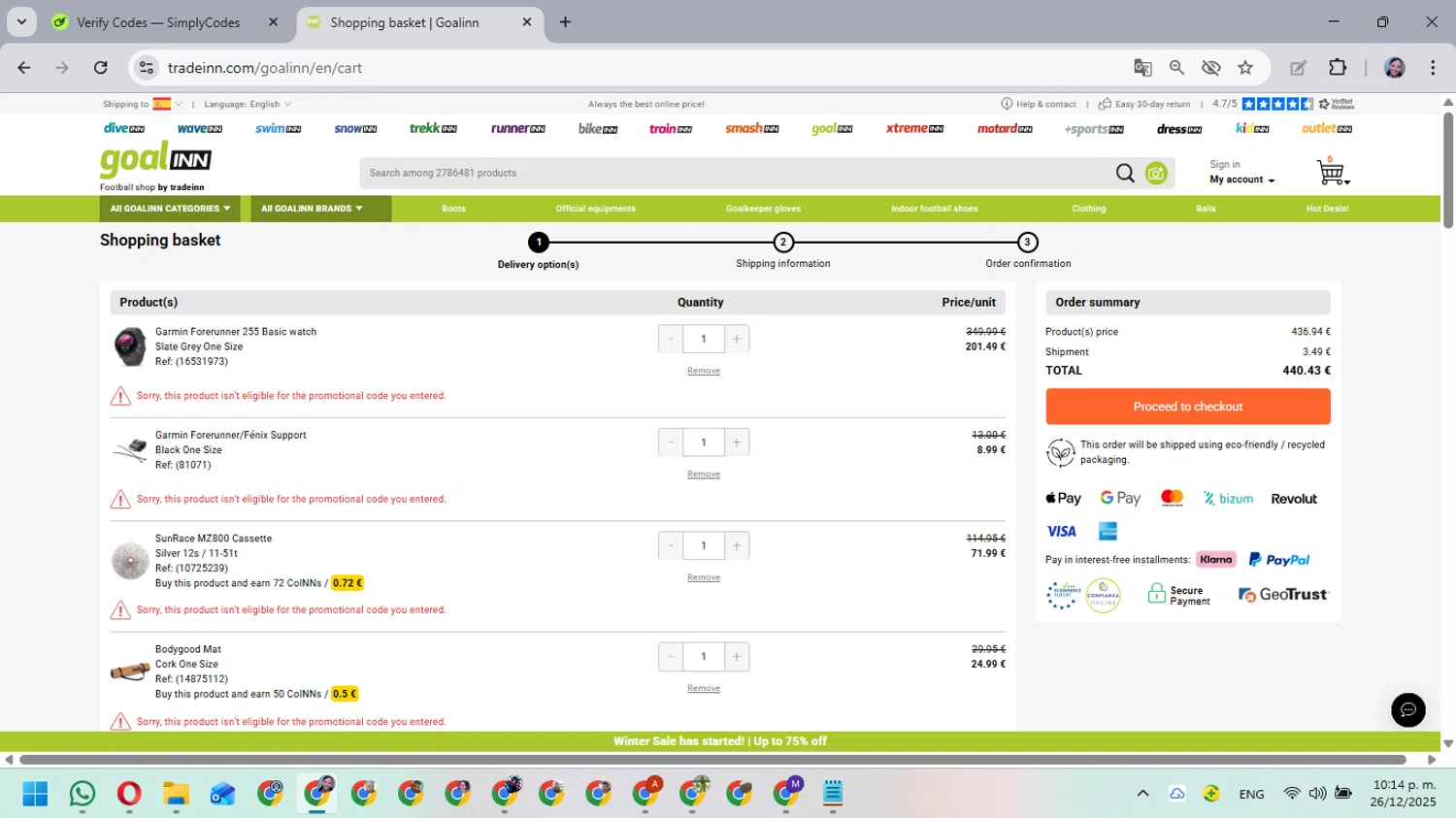Screen dimensions: 1456x818
Task: Open the shopping cart icon in header
Action: pos(1332,173)
